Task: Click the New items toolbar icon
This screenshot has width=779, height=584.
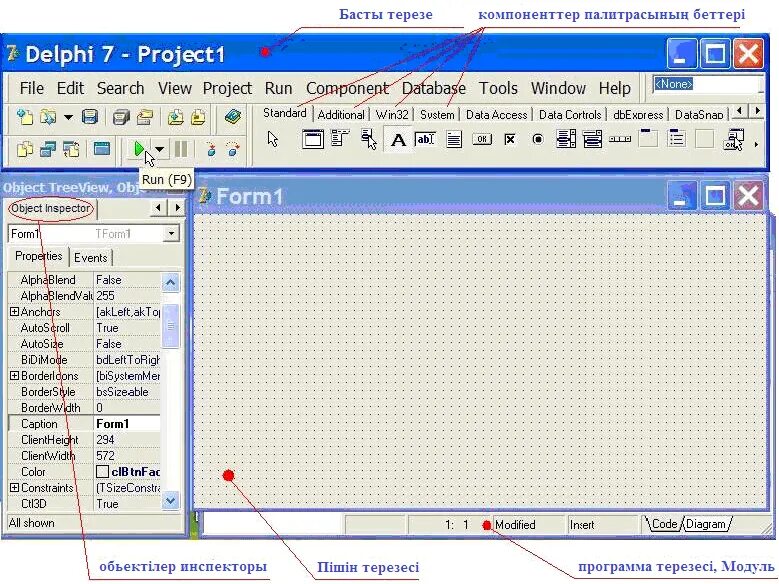Action: coord(25,117)
